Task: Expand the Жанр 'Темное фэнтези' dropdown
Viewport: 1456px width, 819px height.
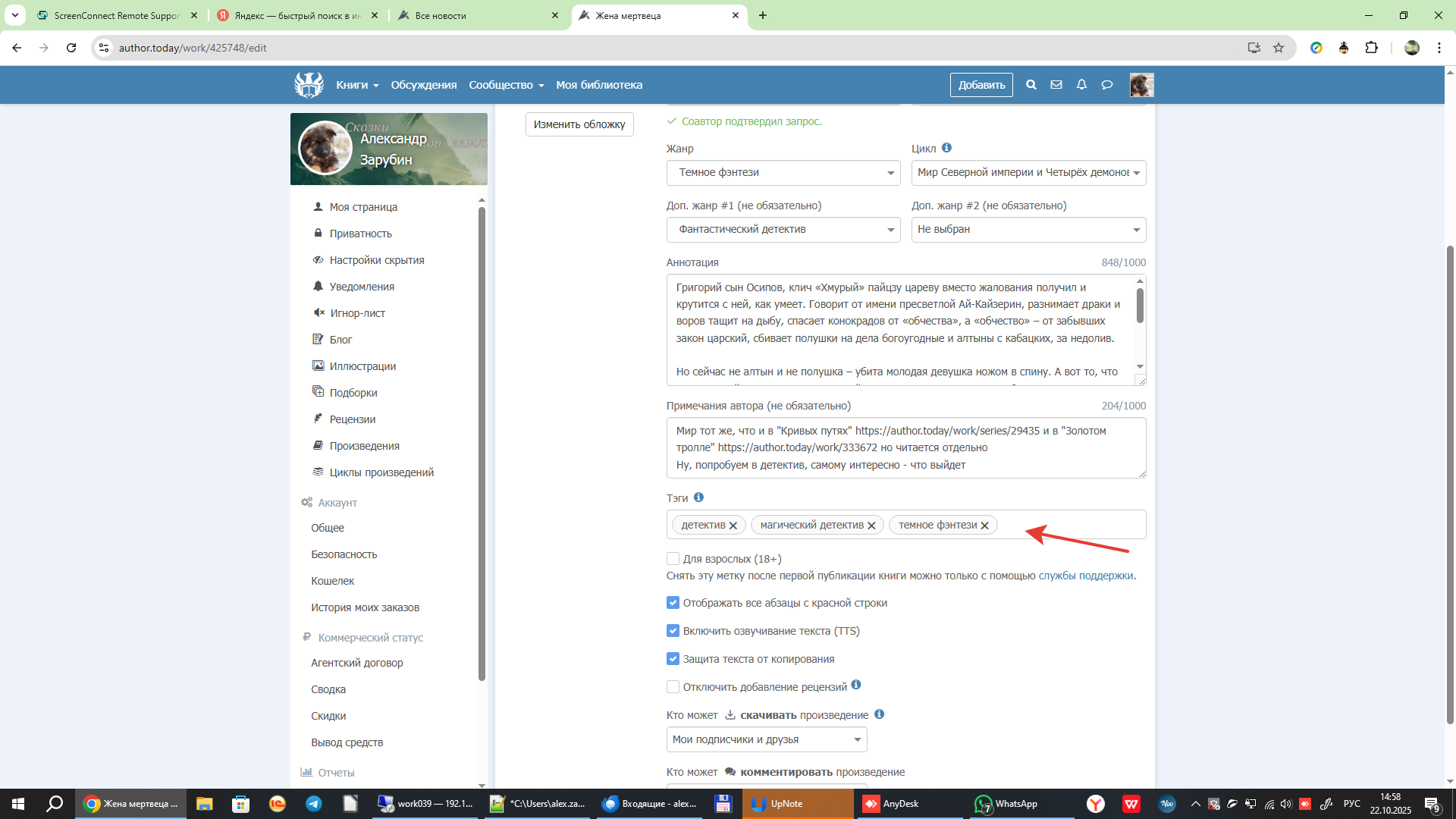Action: click(783, 173)
